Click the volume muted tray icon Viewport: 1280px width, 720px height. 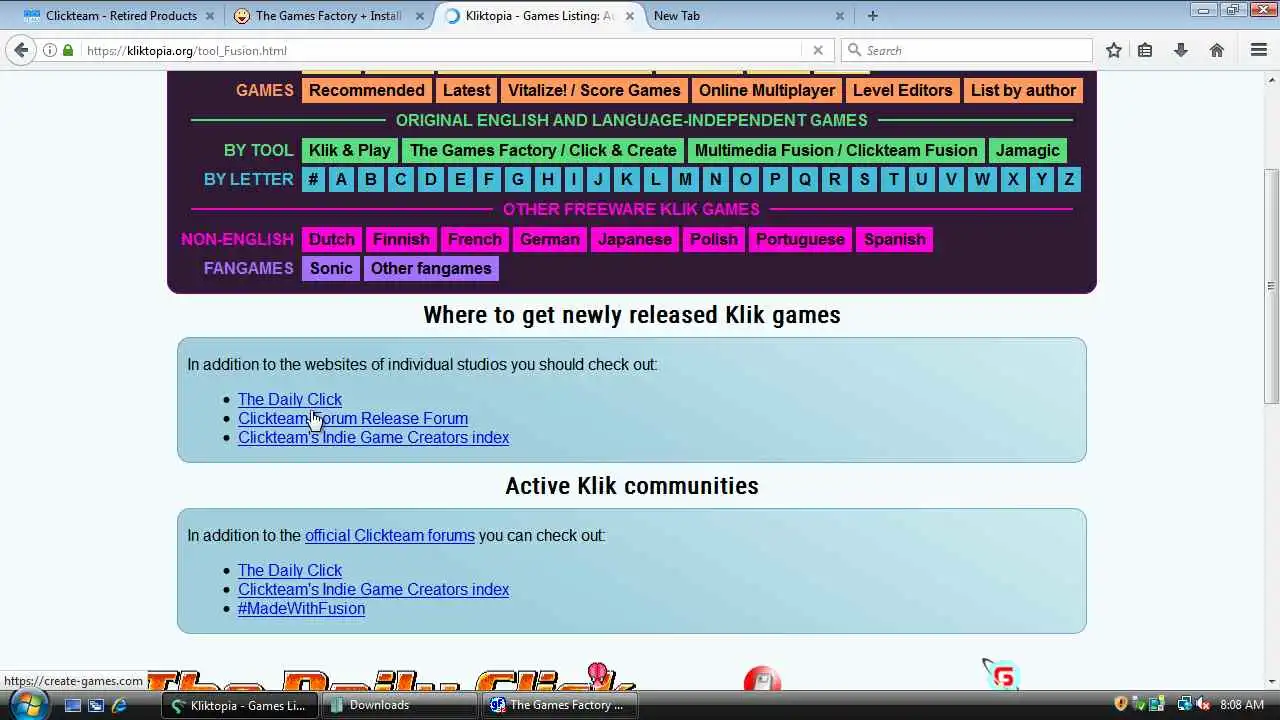[x=1203, y=705]
